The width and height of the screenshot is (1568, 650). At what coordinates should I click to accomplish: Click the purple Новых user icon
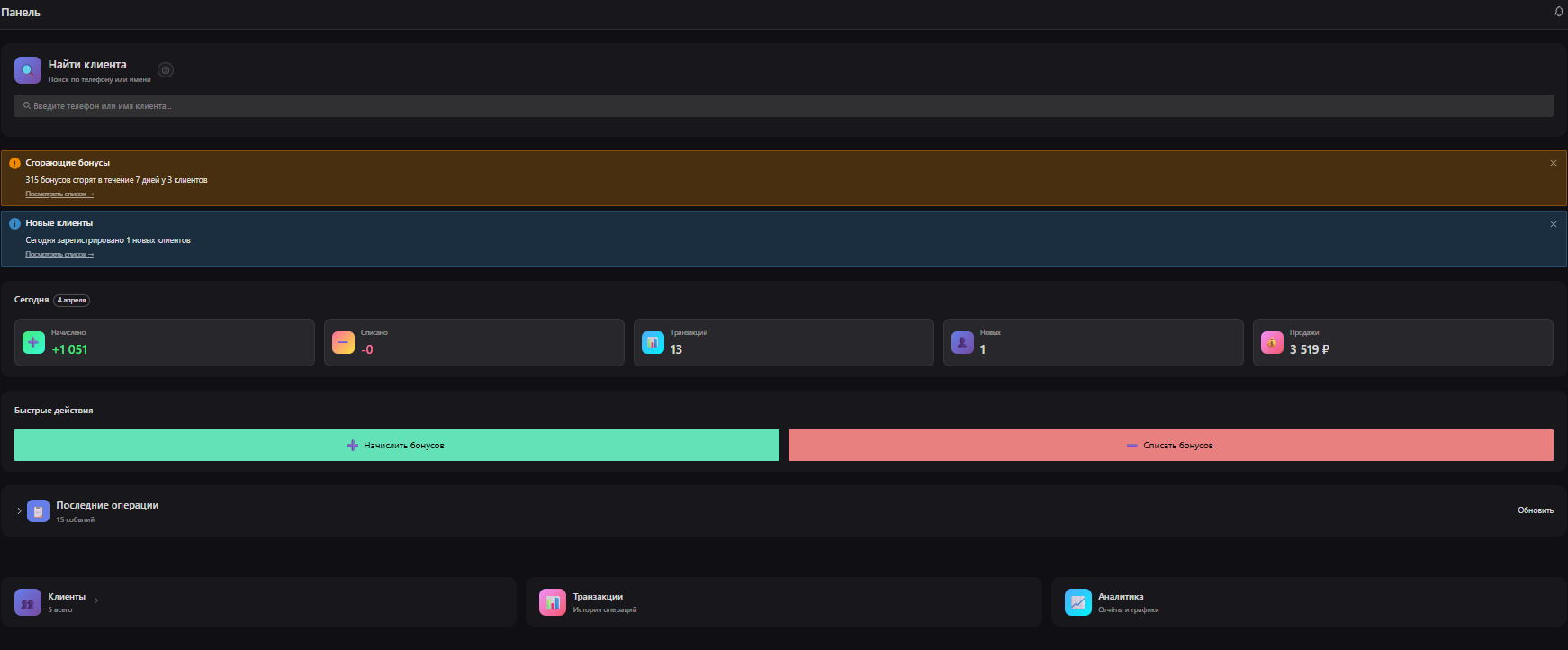click(962, 343)
